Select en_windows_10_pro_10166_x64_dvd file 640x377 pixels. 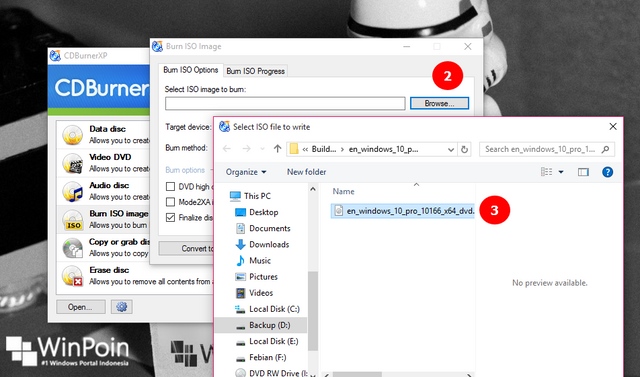click(402, 211)
